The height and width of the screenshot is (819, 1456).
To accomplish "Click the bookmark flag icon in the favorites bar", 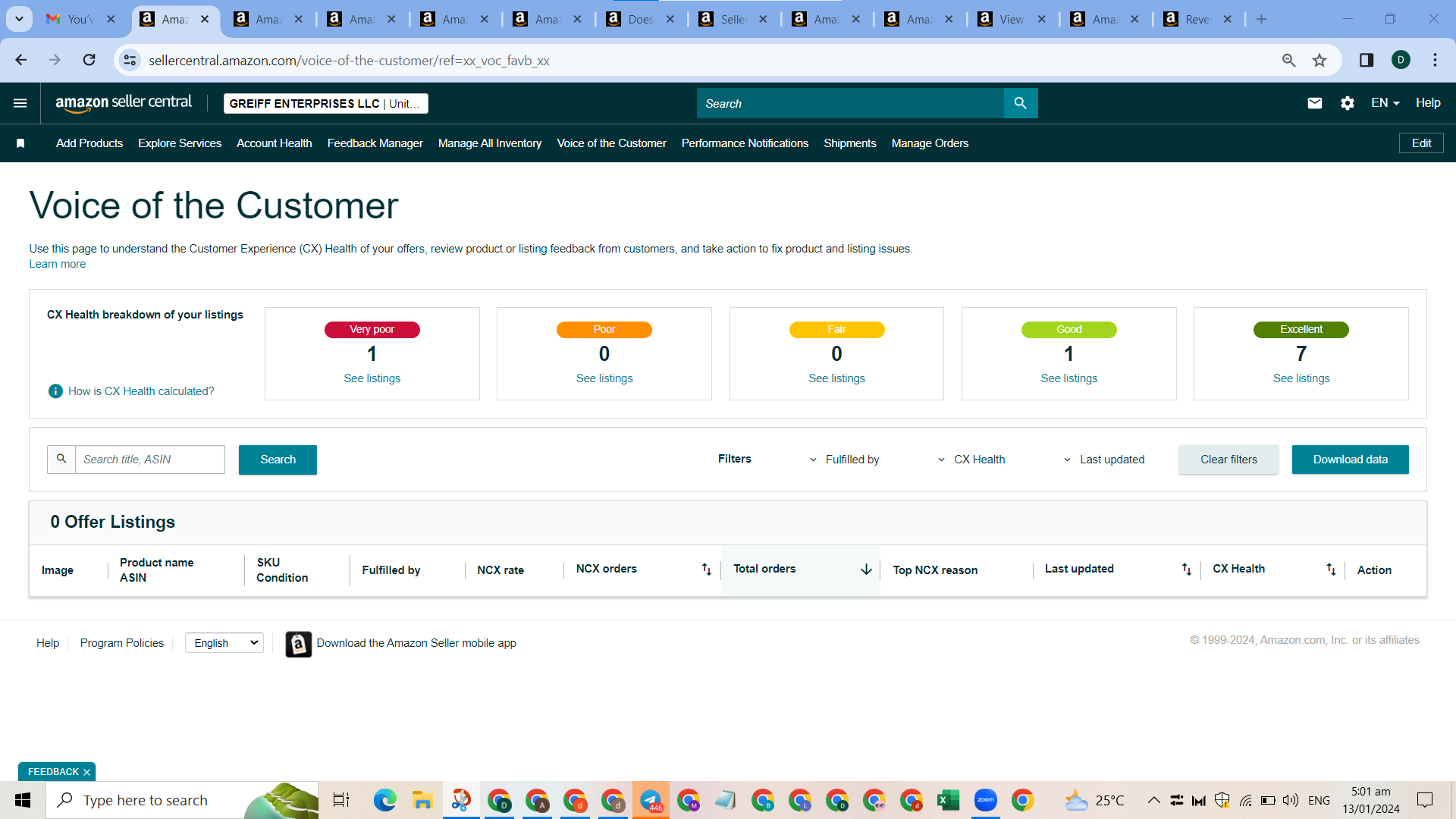I will click(20, 143).
